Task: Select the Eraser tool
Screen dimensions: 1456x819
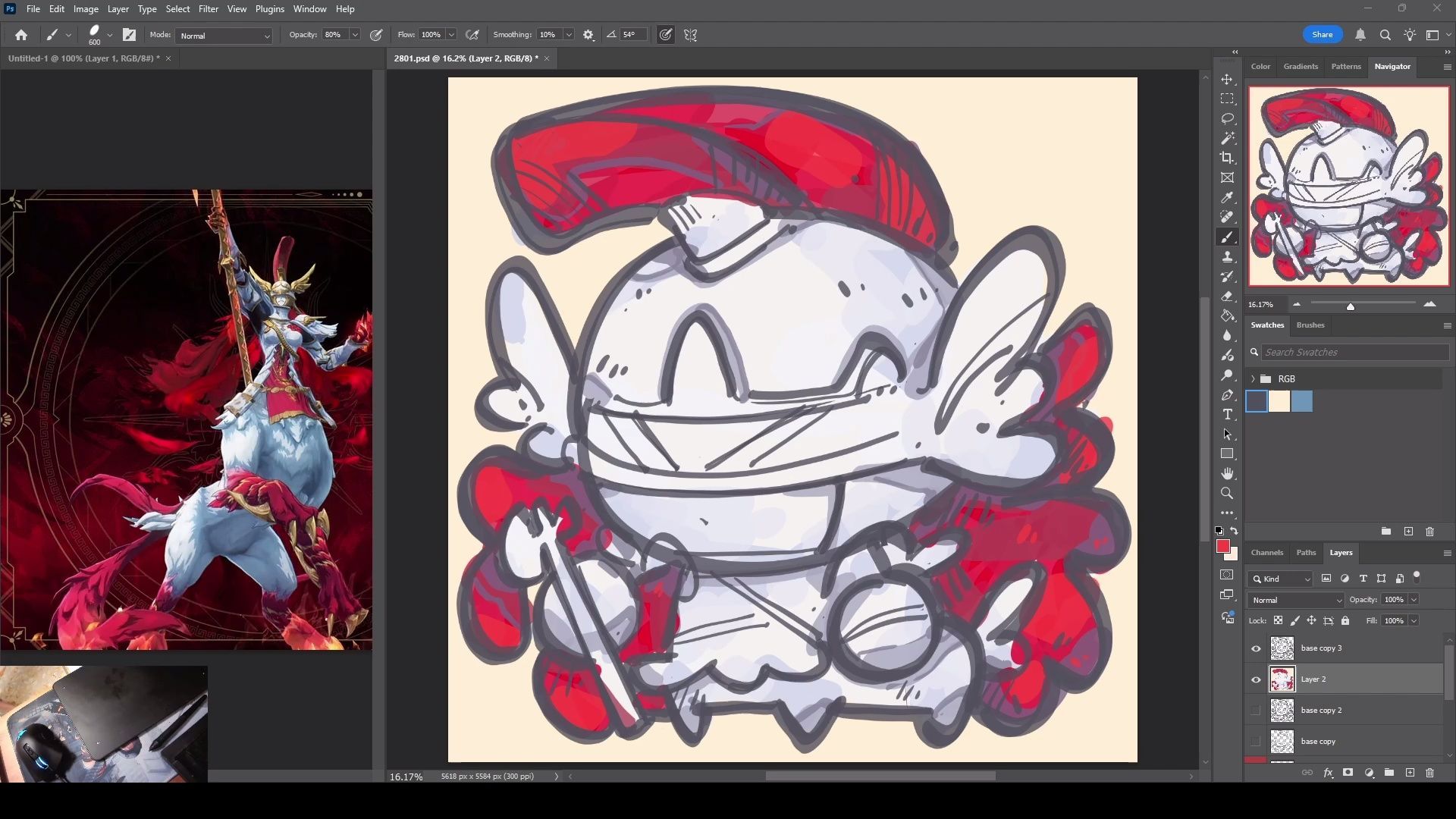Action: 1227,297
